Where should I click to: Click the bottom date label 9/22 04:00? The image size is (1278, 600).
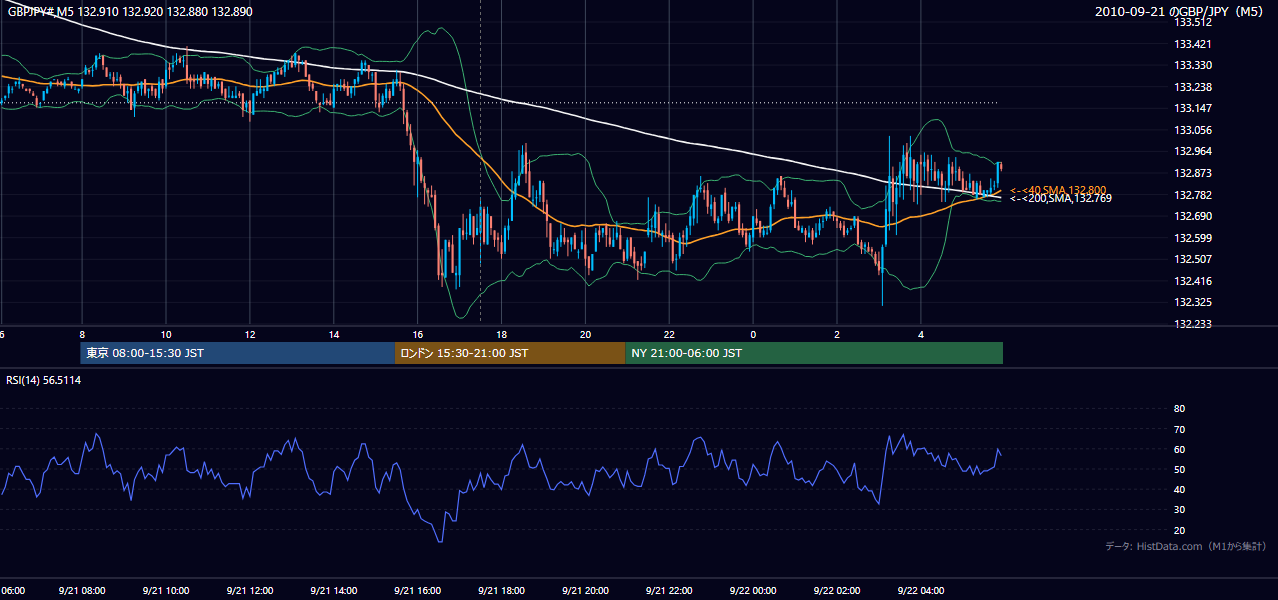pos(921,591)
